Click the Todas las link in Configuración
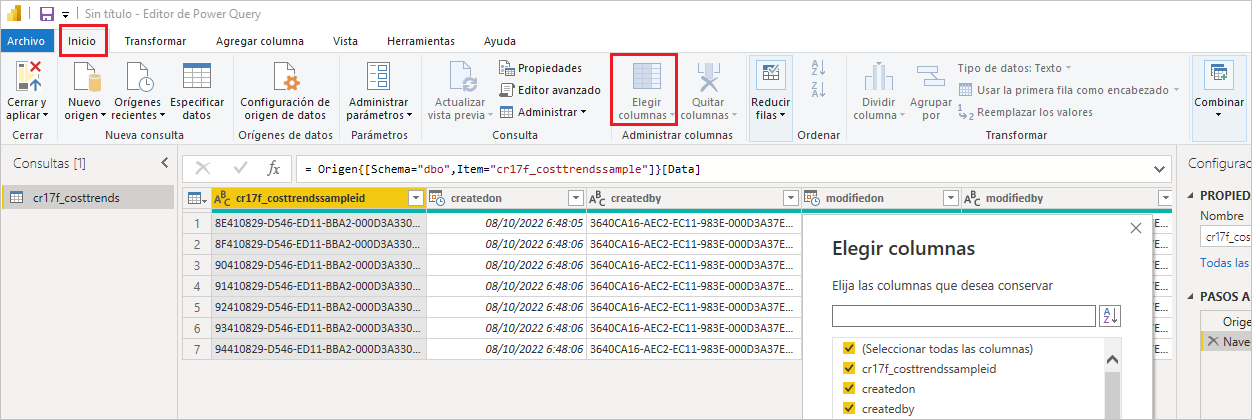The image size is (1252, 420). click(1225, 262)
